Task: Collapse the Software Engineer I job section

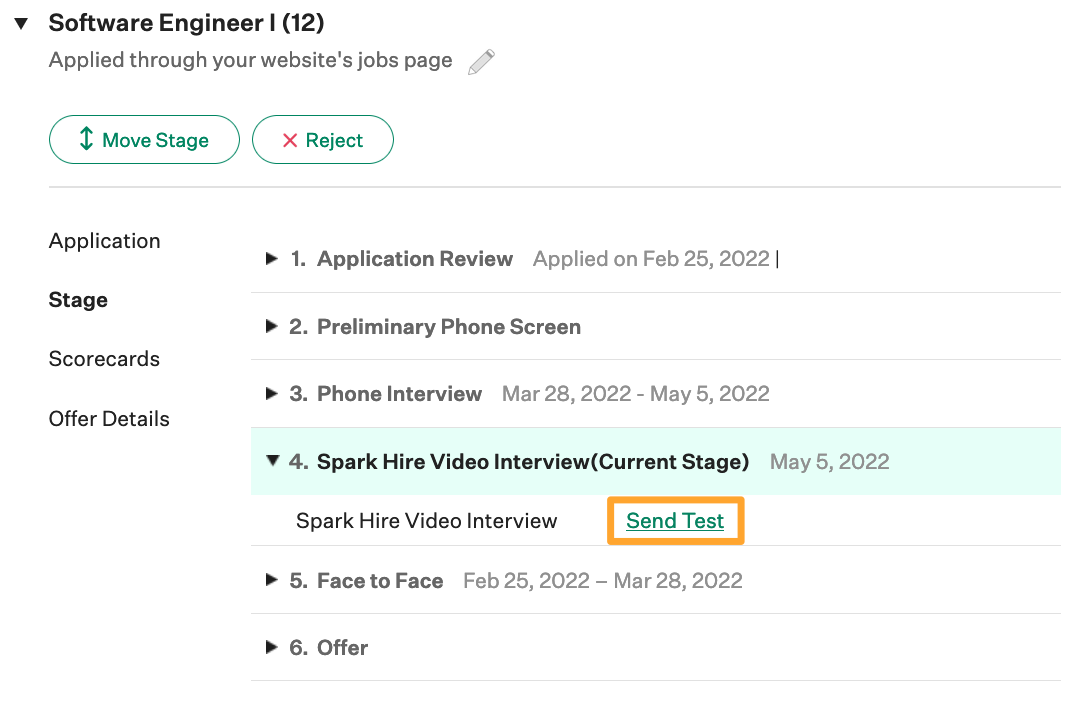Action: click(20, 22)
